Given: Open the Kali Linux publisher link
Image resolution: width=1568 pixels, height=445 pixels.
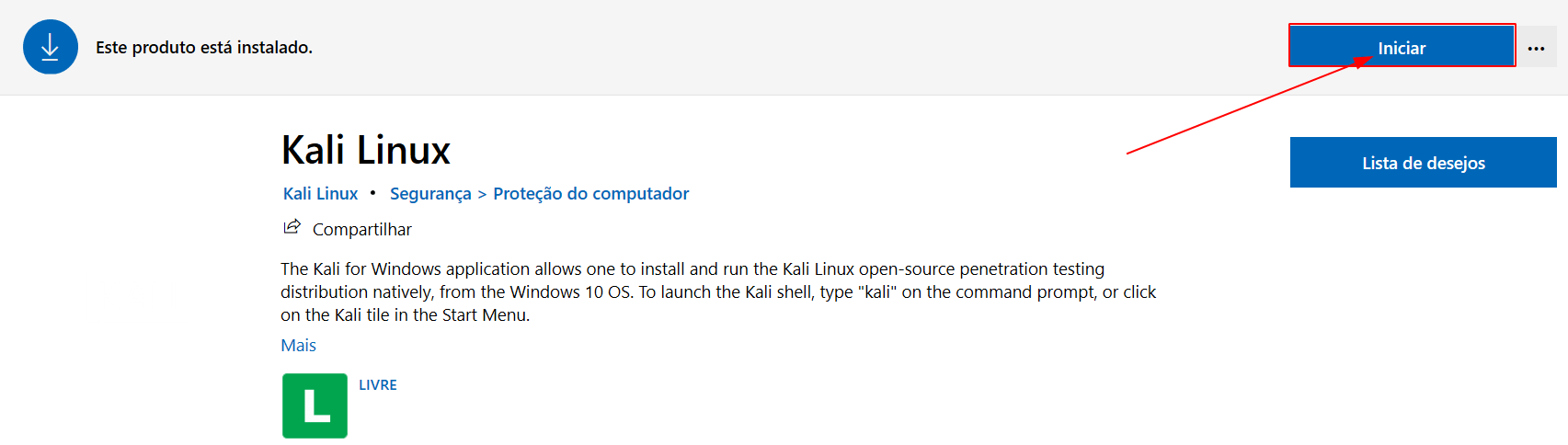Looking at the screenshot, I should (x=320, y=193).
